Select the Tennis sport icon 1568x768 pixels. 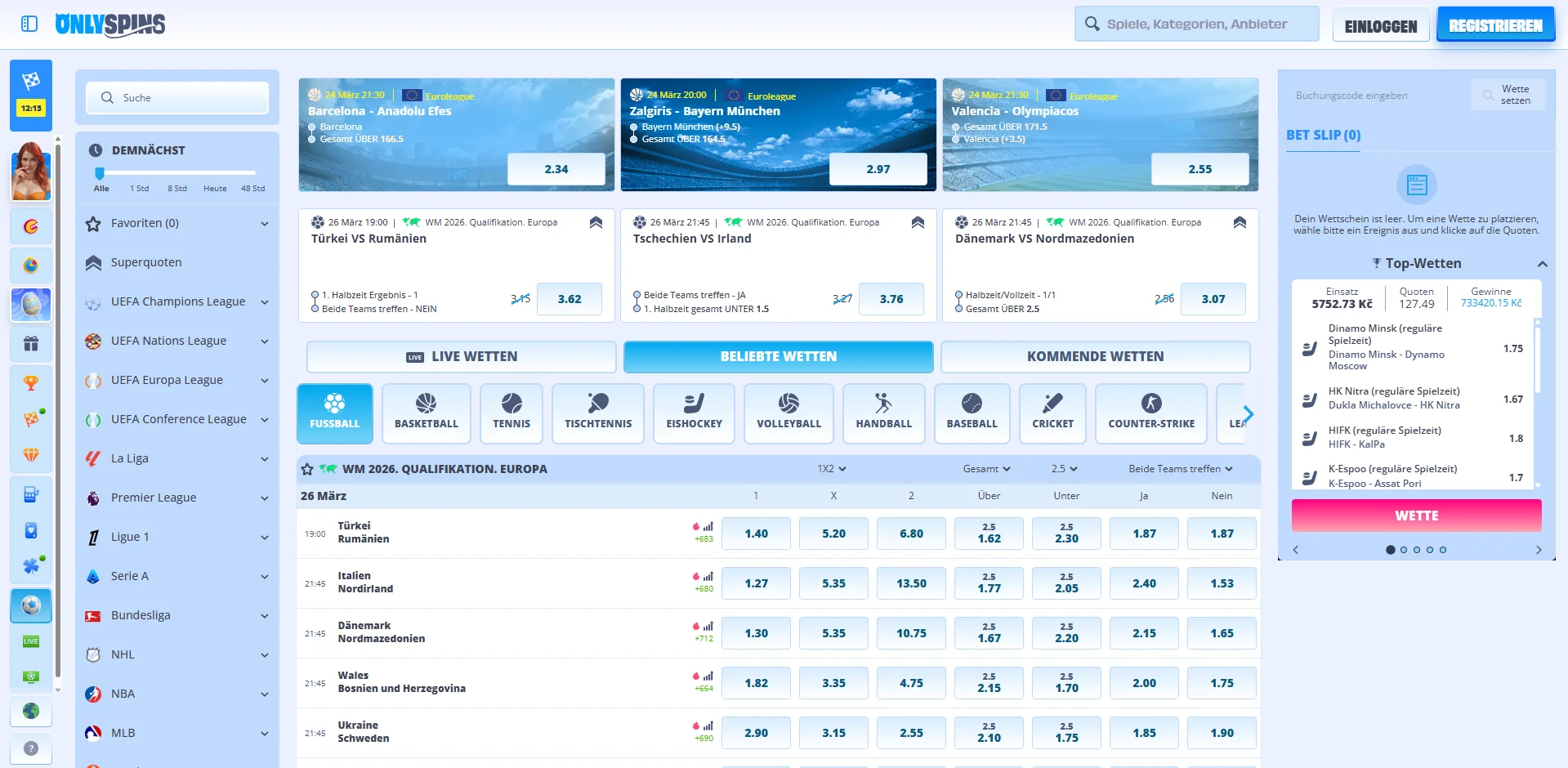point(511,413)
